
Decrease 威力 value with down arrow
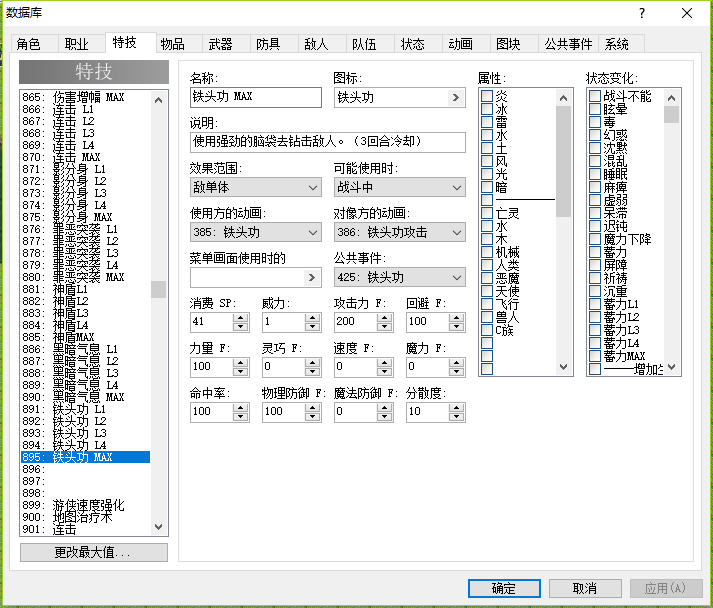click(x=312, y=327)
